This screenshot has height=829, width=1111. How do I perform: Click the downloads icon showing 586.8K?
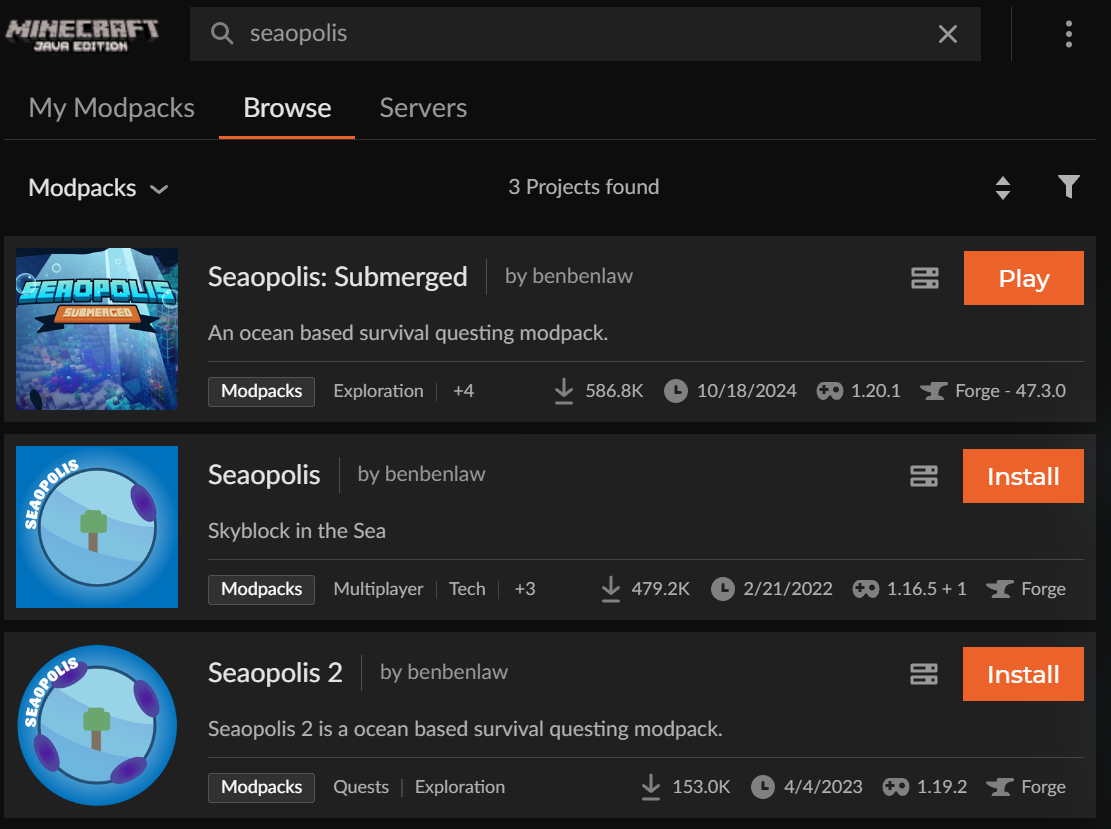point(564,391)
